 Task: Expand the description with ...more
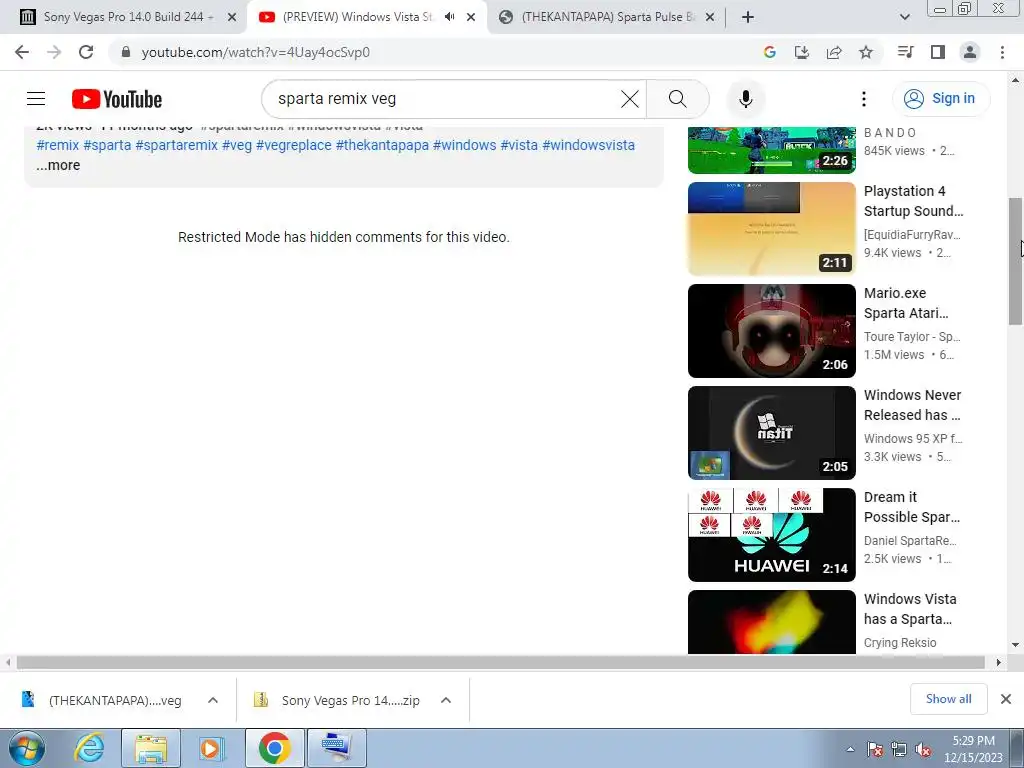tap(58, 165)
